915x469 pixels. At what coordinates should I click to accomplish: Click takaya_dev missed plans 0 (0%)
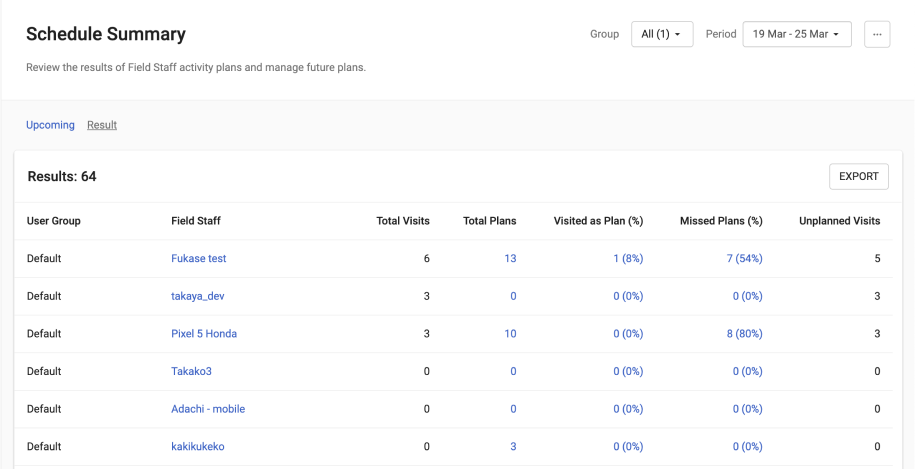[x=748, y=296]
